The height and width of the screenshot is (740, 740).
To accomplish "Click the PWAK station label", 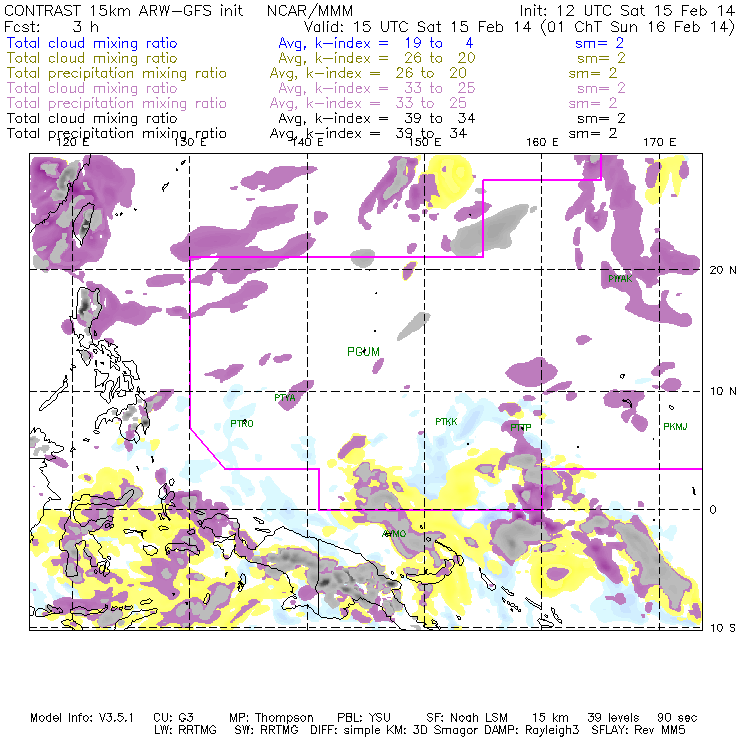I will pos(620,279).
